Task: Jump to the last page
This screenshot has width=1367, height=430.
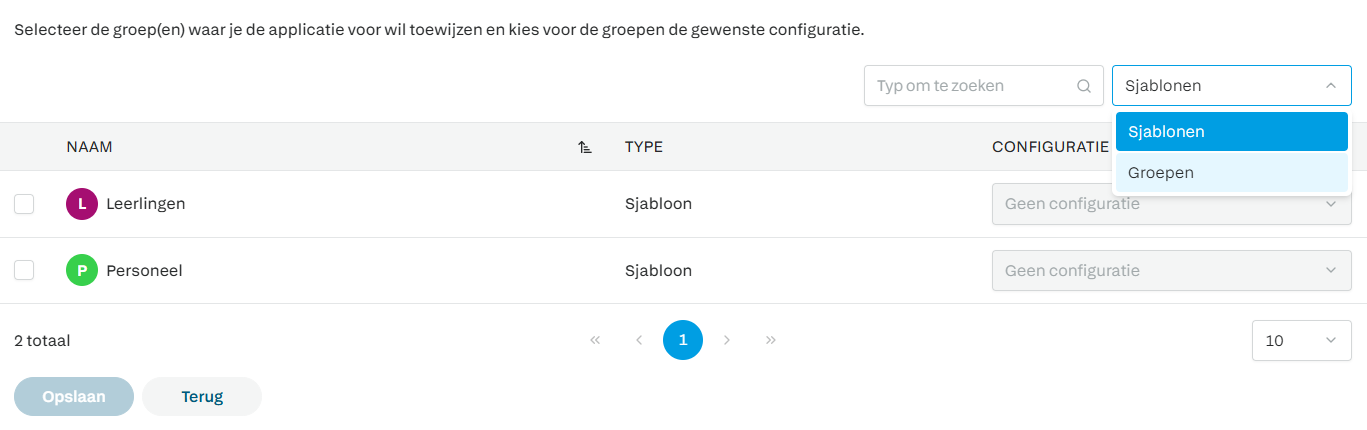Action: (x=771, y=340)
